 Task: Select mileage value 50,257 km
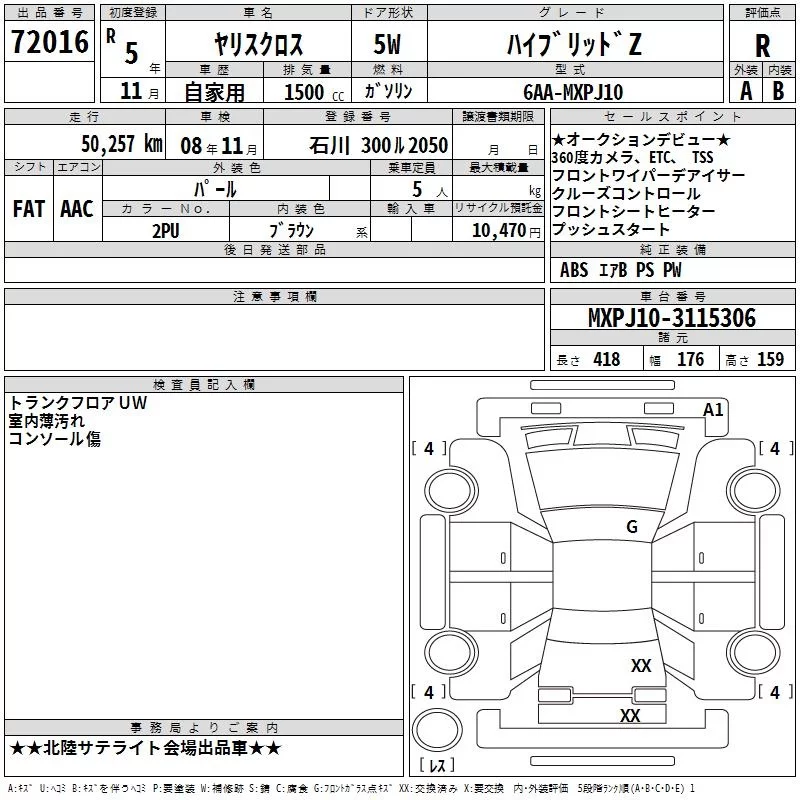(122, 144)
